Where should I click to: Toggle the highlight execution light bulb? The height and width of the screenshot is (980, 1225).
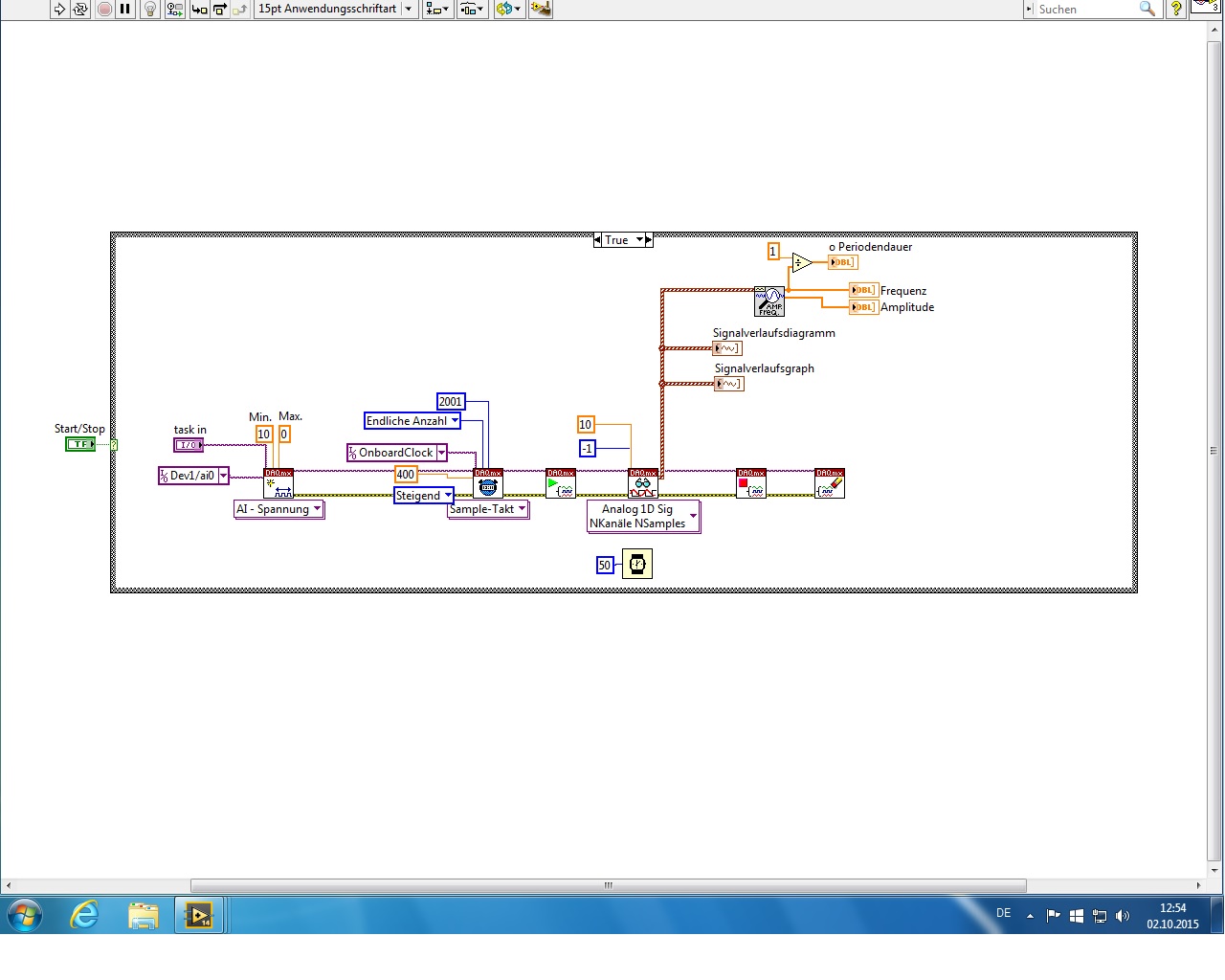[x=150, y=9]
